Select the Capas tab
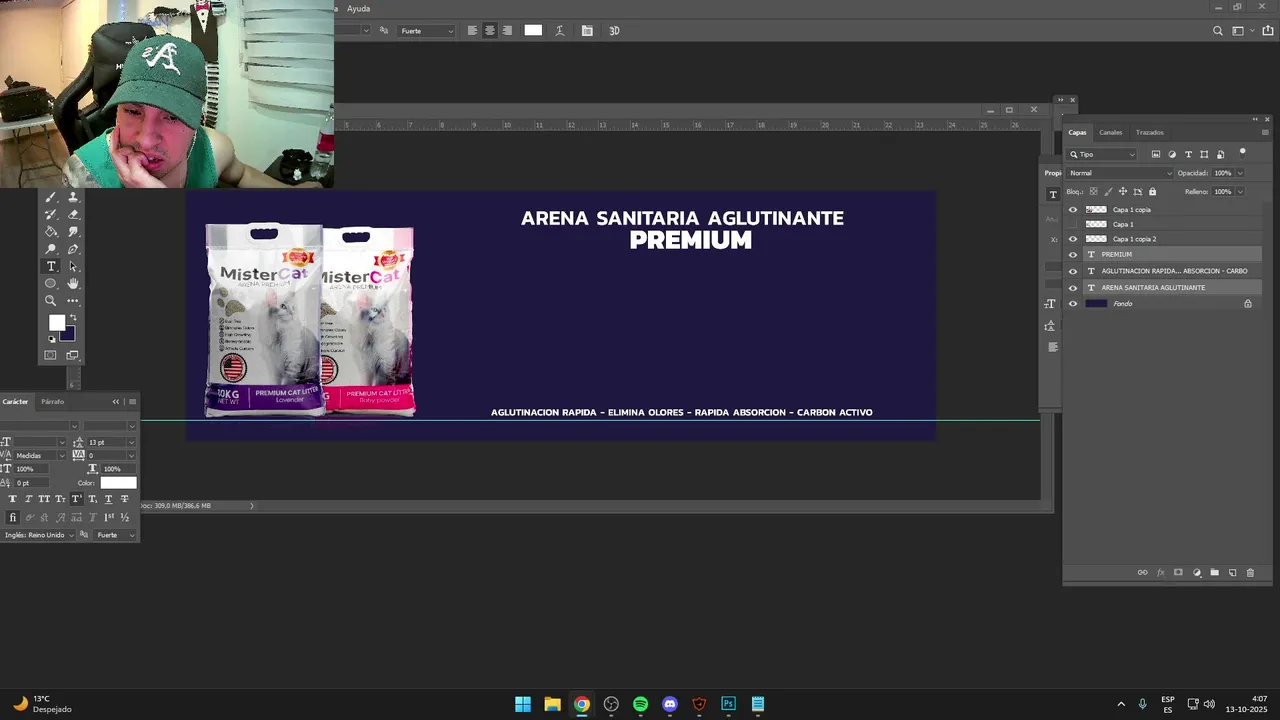Viewport: 1280px width, 720px height. tap(1077, 132)
